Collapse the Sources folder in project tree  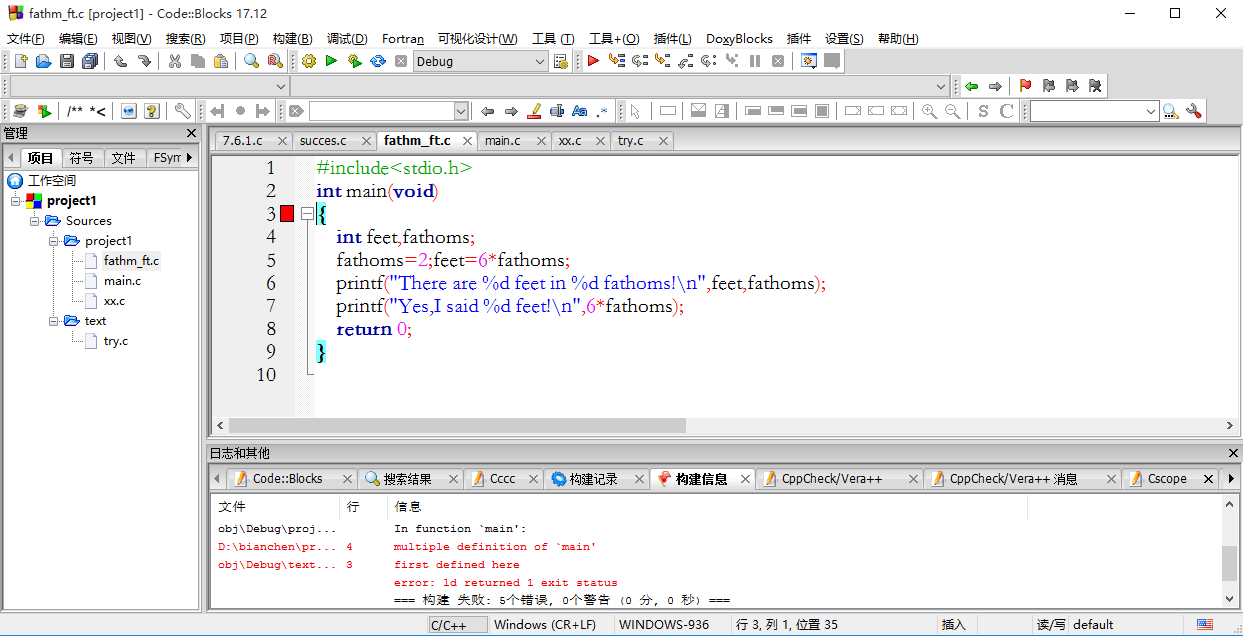tap(35, 221)
